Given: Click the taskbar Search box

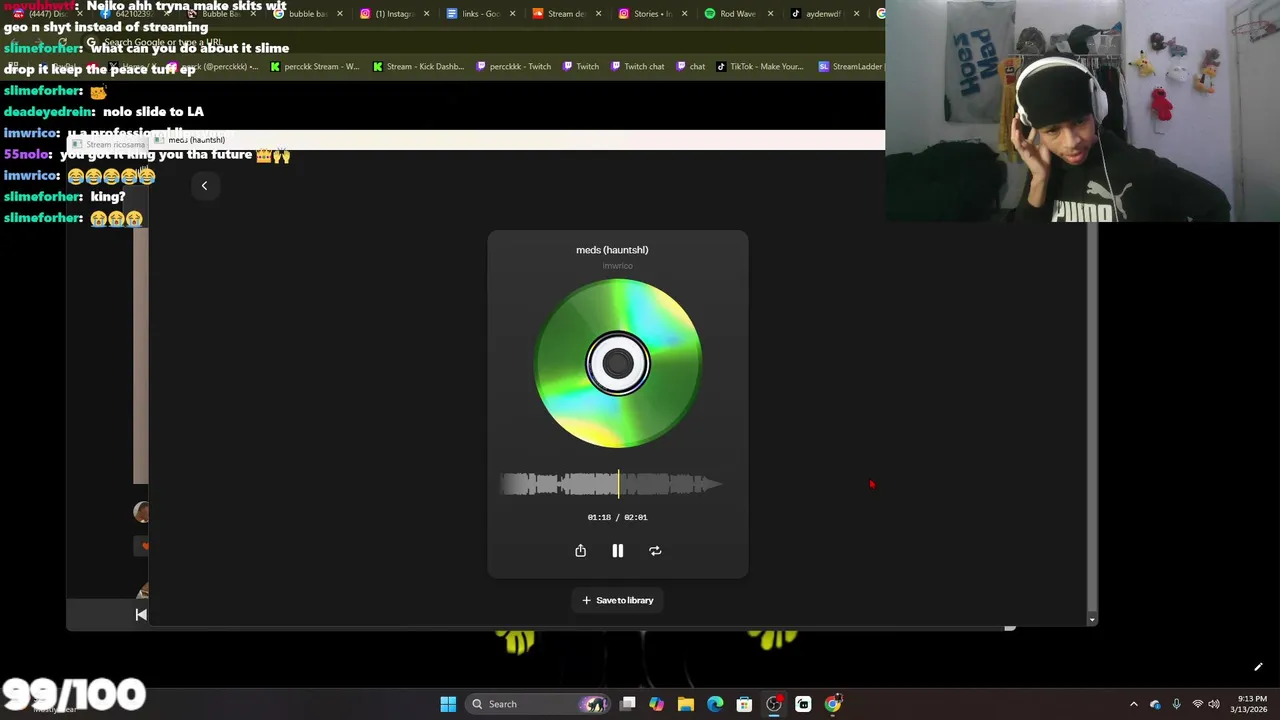Looking at the screenshot, I should tap(538, 704).
